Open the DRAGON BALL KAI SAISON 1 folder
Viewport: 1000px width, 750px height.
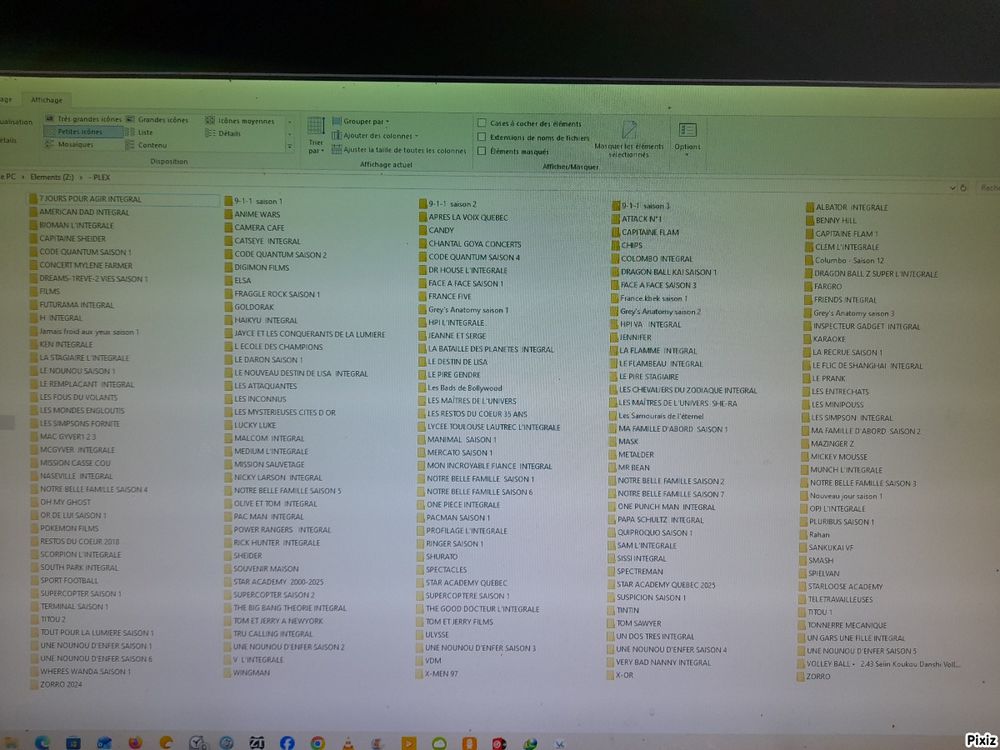tap(668, 271)
